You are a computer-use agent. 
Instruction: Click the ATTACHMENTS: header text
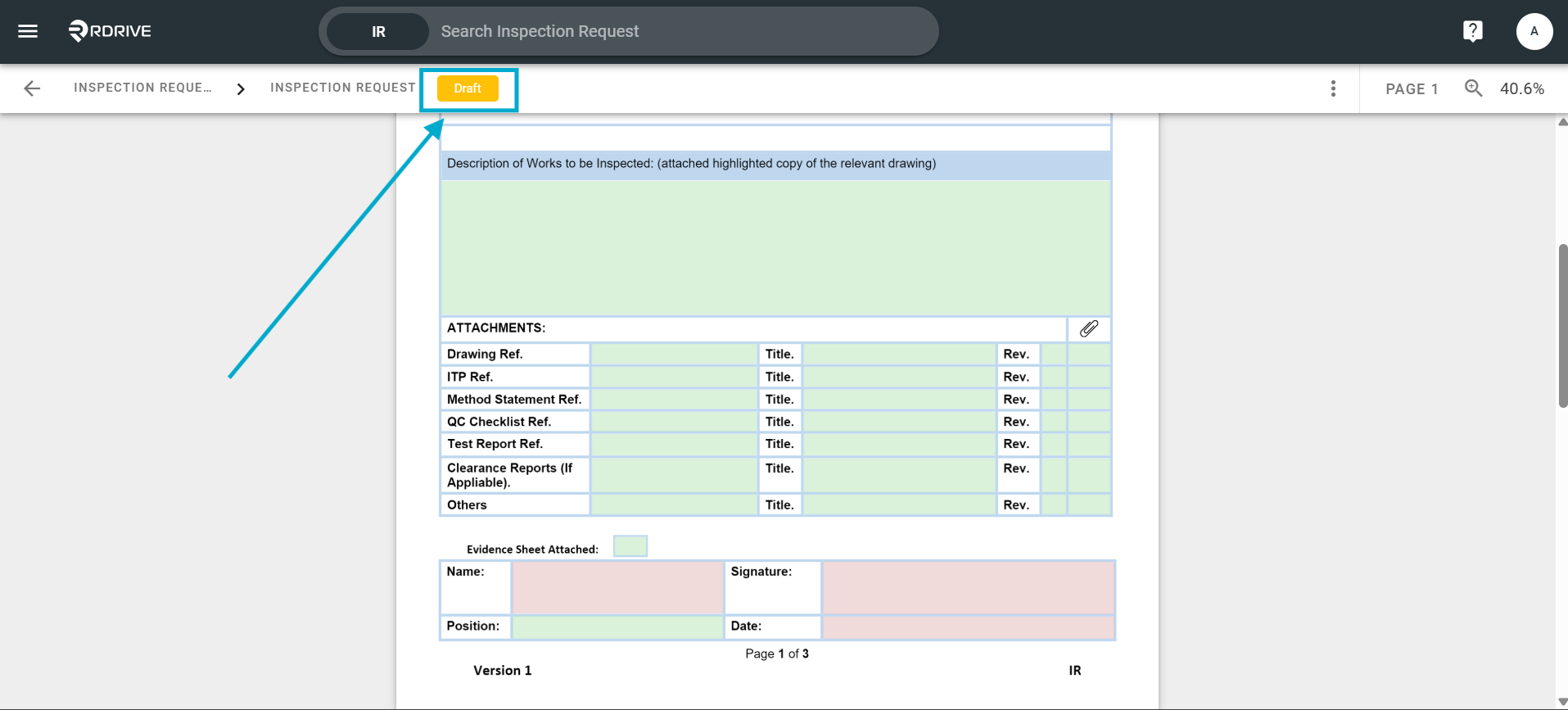click(x=496, y=328)
